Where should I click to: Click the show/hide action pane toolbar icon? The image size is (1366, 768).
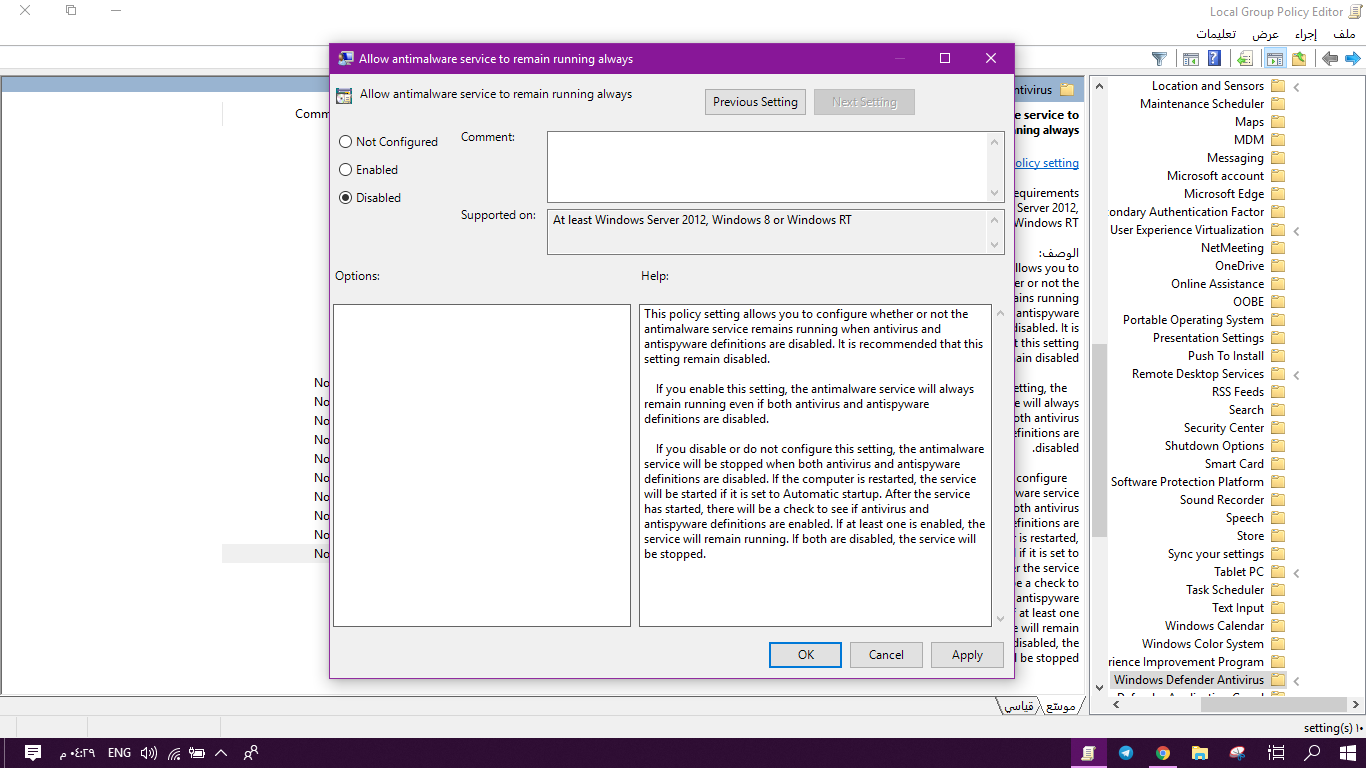[x=1190, y=59]
